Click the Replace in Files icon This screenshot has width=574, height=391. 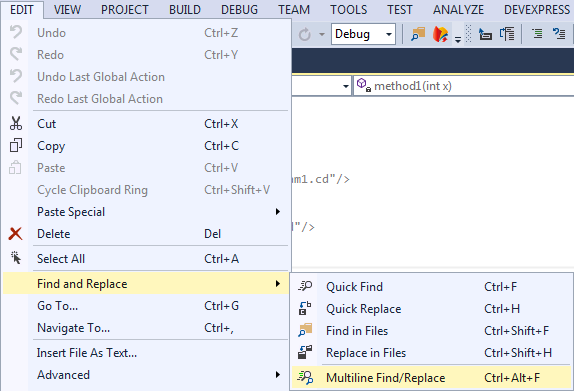[305, 352]
